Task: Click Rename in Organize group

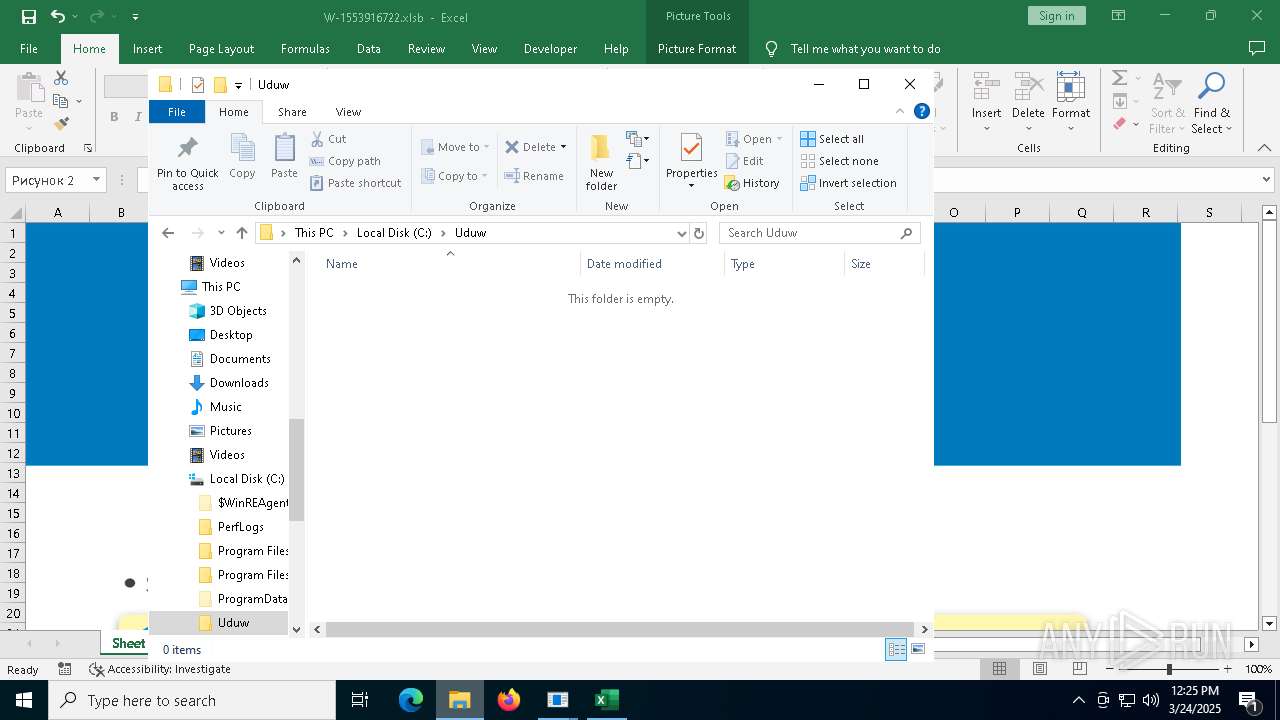Action: (x=534, y=176)
